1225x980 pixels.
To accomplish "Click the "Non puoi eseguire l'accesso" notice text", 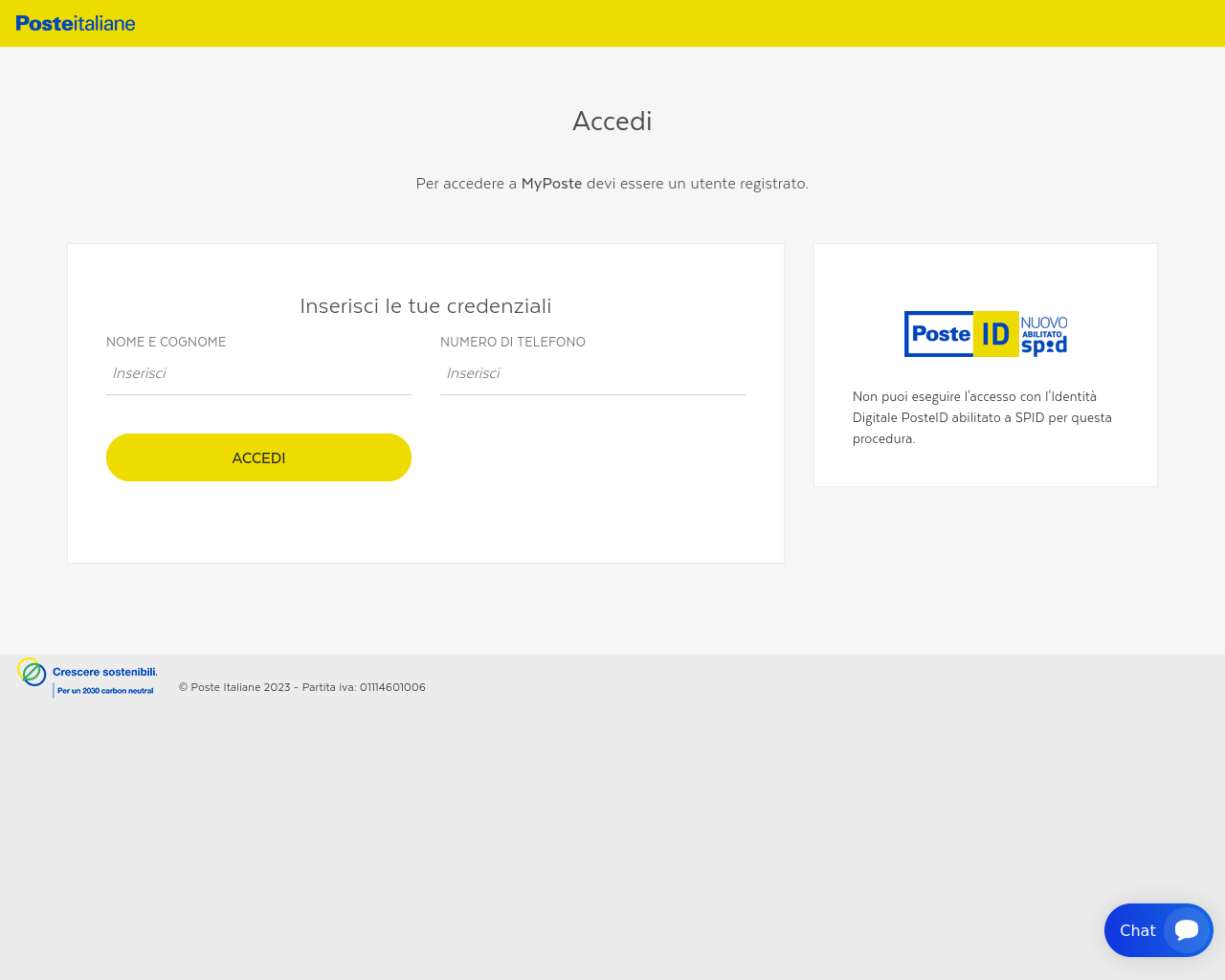I will point(983,417).
